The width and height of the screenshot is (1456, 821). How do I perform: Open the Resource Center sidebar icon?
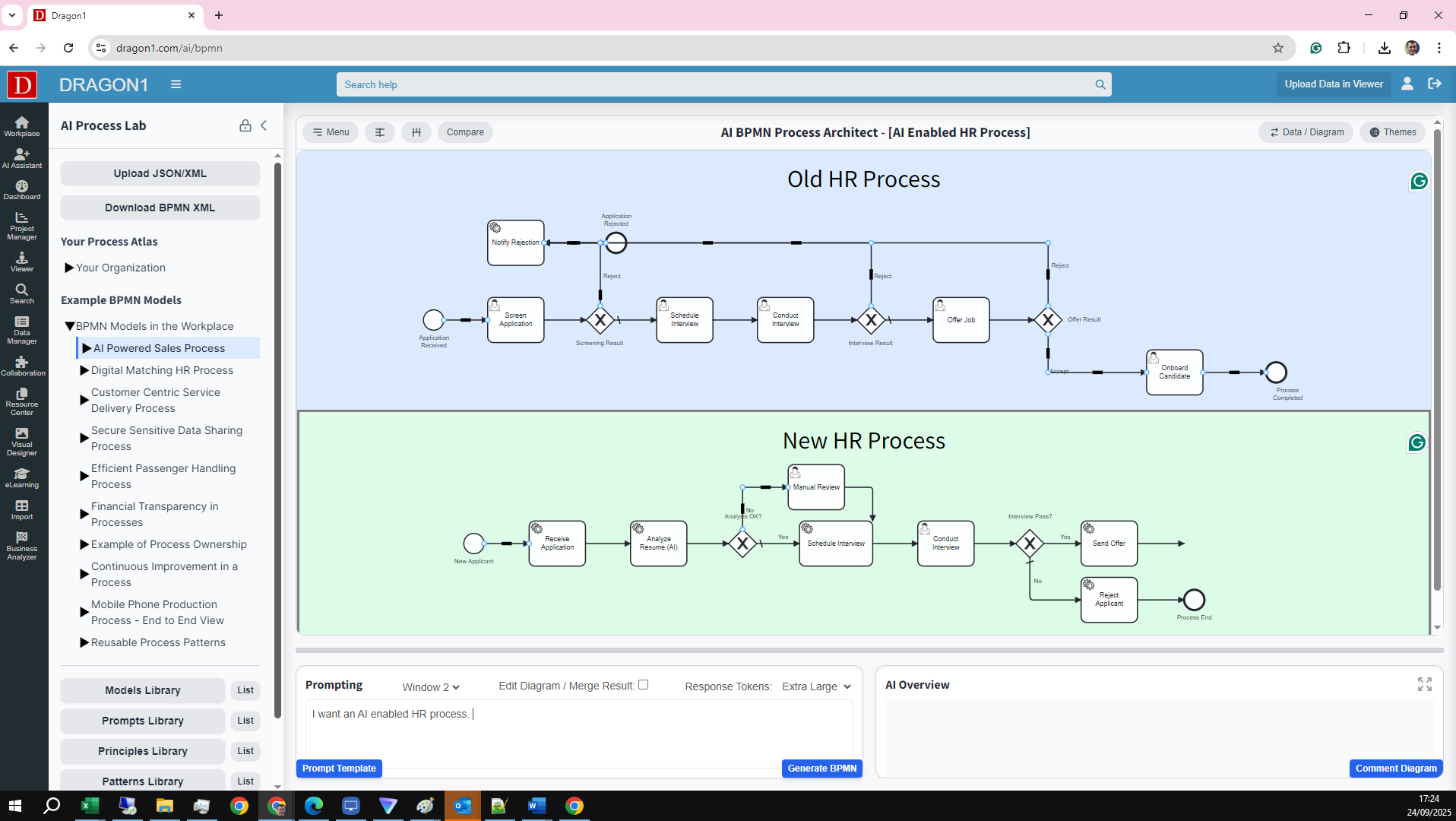22,402
